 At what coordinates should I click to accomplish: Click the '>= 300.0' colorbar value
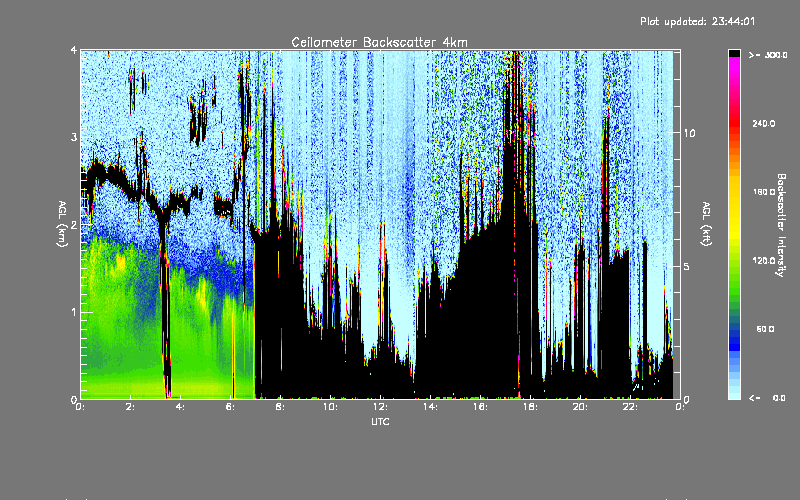point(768,55)
